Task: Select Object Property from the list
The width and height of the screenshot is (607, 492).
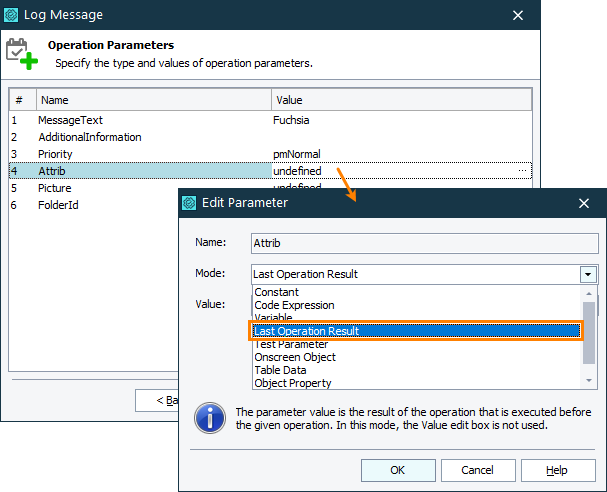Action: coord(292,383)
